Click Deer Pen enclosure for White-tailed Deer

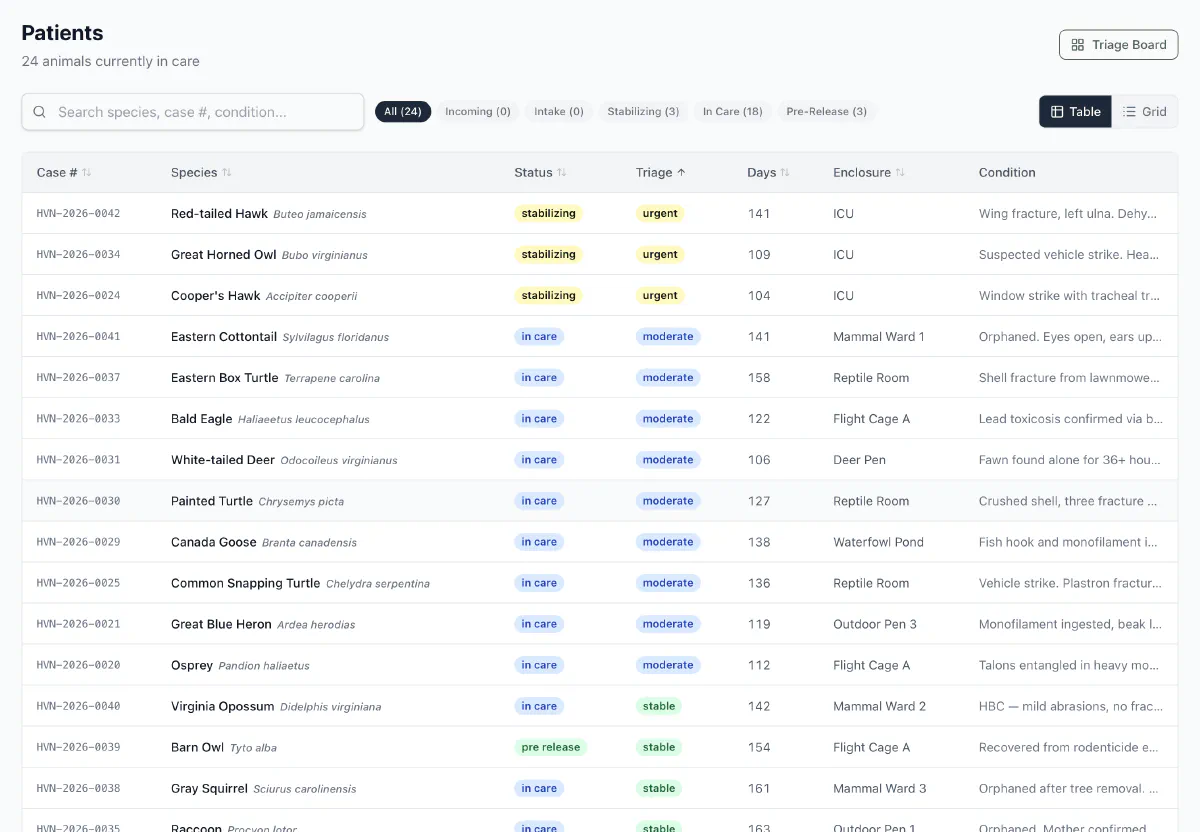coord(859,460)
